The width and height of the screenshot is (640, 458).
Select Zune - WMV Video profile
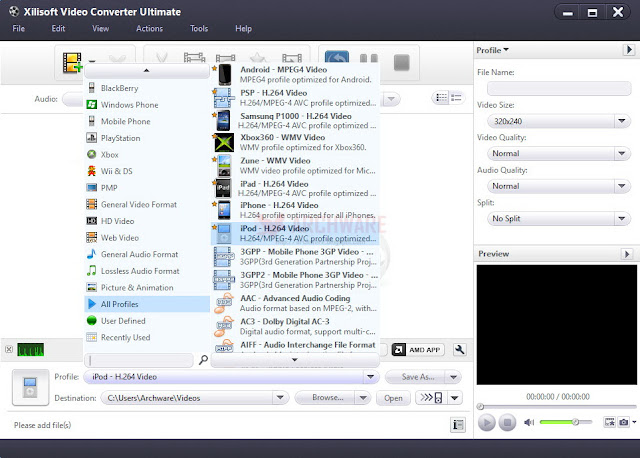tap(295, 165)
